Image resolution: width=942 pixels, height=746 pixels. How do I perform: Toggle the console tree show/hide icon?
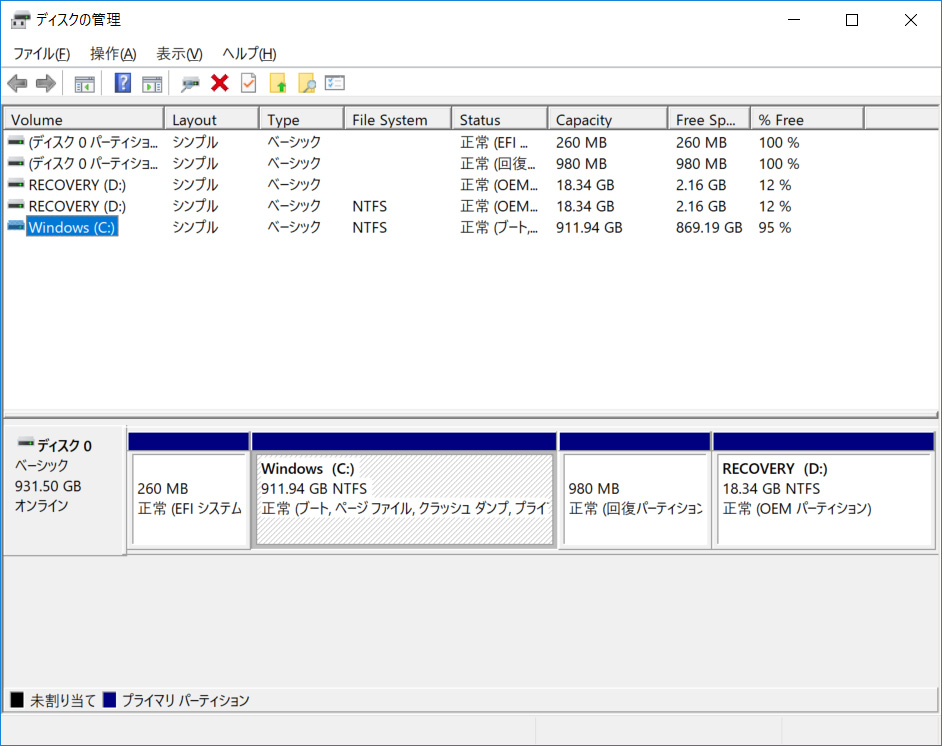tap(84, 83)
